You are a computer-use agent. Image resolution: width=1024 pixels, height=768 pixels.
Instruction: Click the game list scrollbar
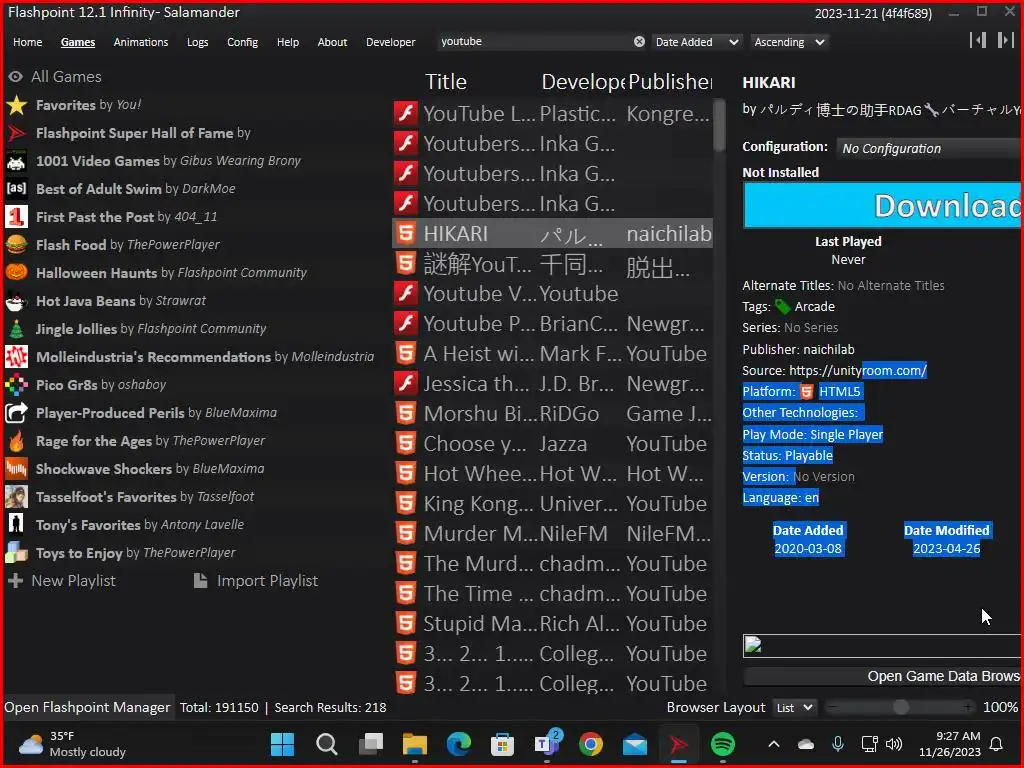pyautogui.click(x=719, y=125)
